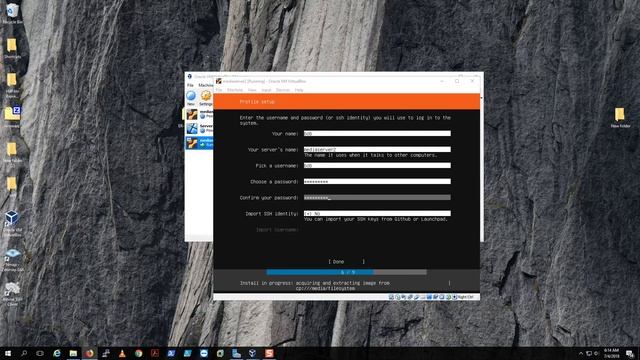Select Bitvise SSH Client desktop shortcut
Screen dimensions: 640x360
[12, 294]
